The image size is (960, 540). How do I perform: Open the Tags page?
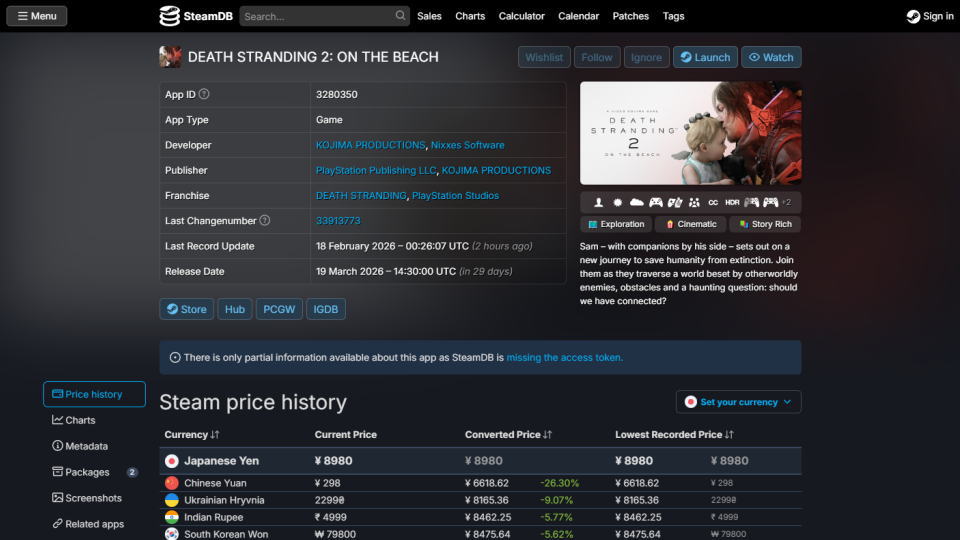click(x=673, y=16)
